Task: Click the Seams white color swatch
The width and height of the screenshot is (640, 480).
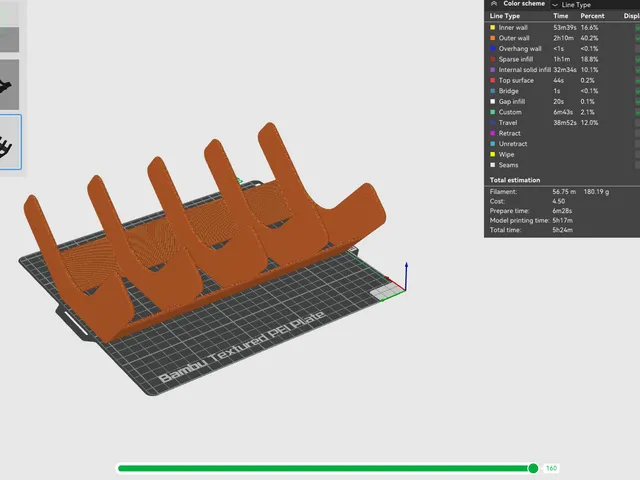Action: coord(493,165)
